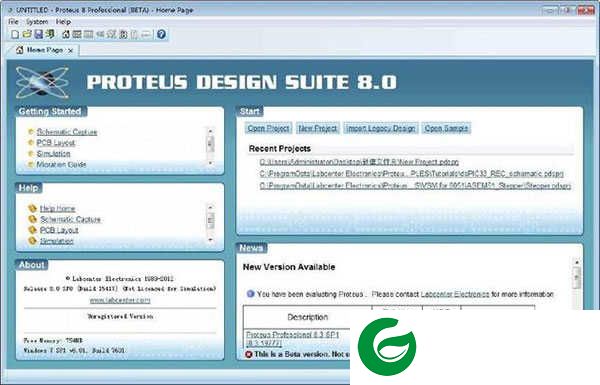Click the Proteus atom logo
600x385 pixels.
42,82
